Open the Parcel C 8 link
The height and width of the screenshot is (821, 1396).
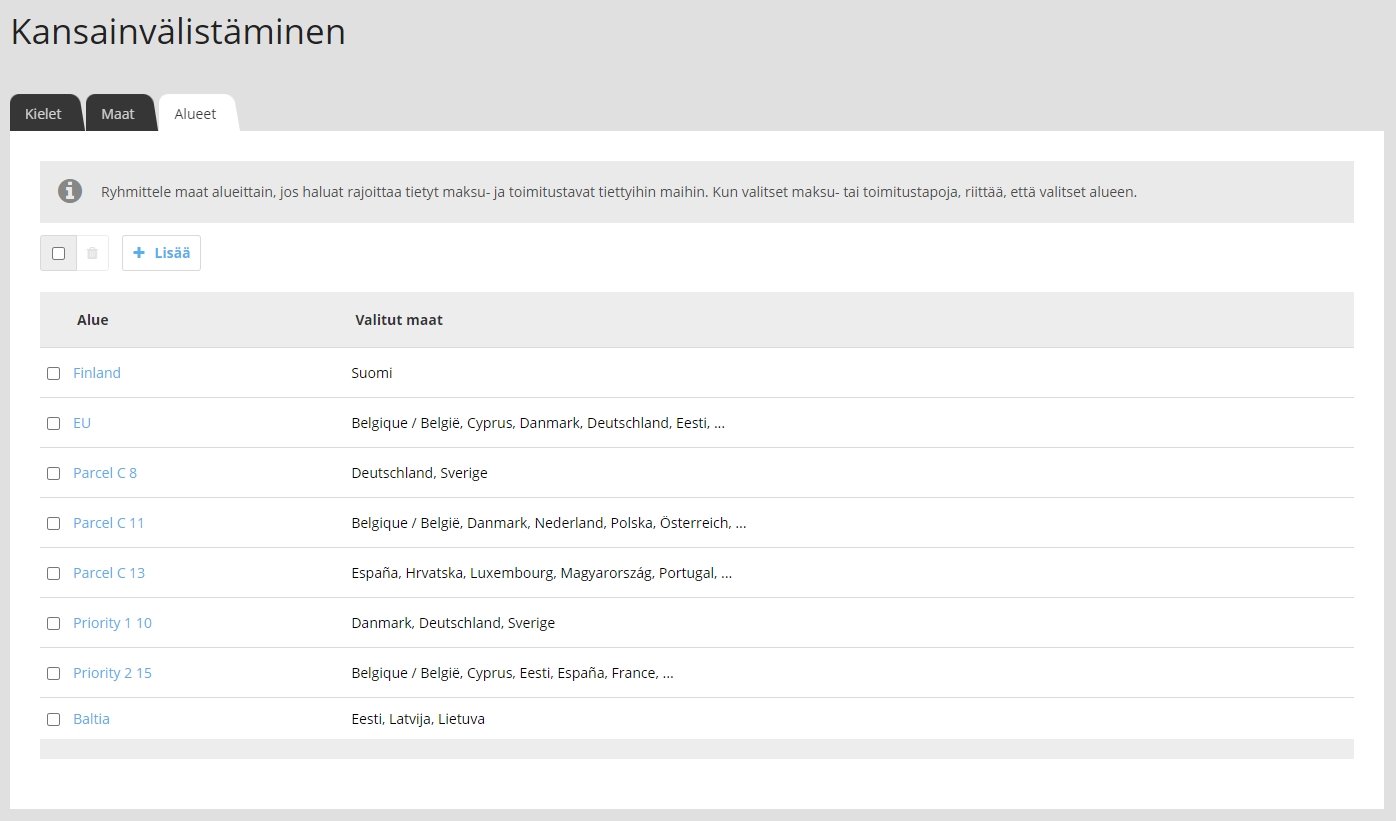tap(105, 473)
